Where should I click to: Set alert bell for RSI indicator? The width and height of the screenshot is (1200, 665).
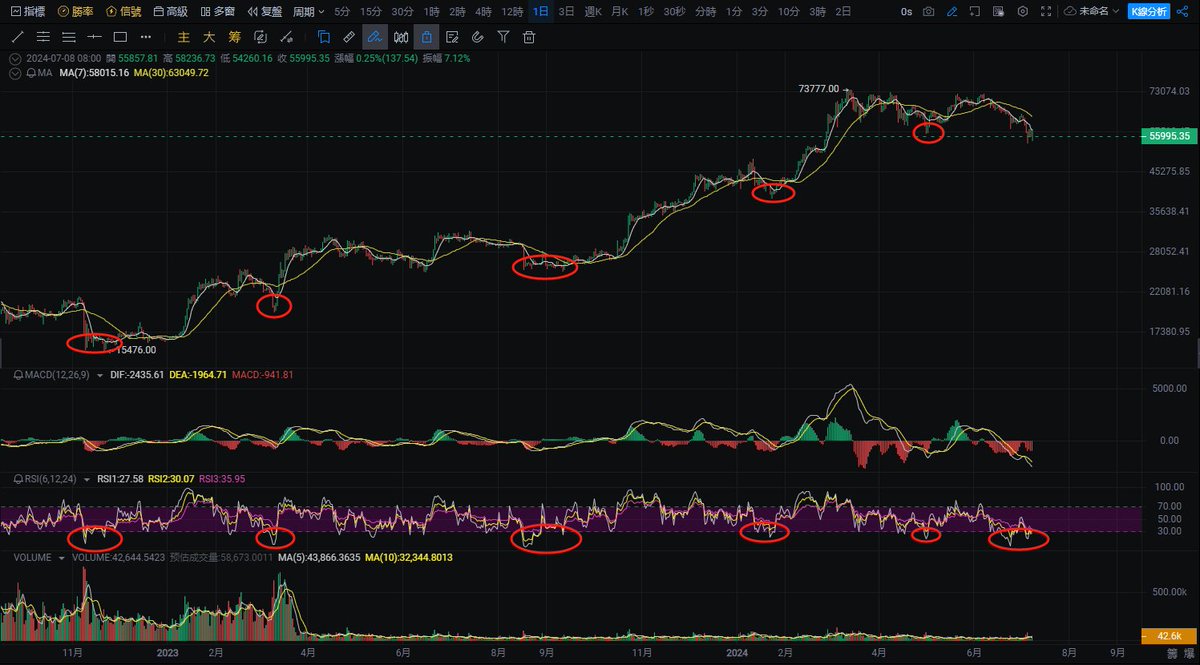tap(19, 479)
